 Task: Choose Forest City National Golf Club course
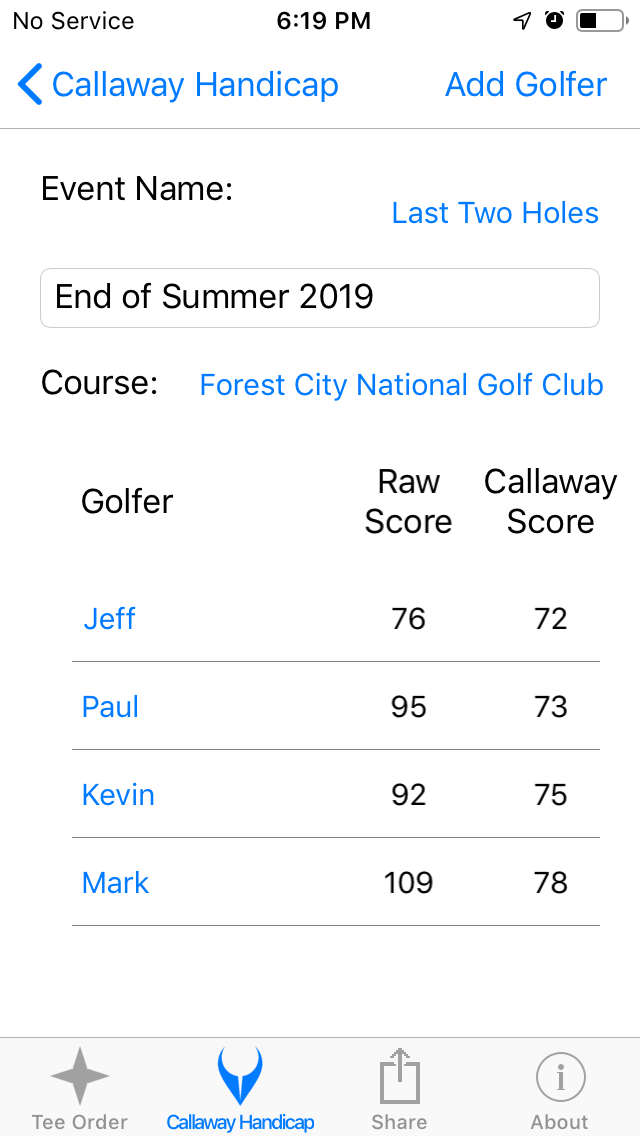[x=401, y=384]
